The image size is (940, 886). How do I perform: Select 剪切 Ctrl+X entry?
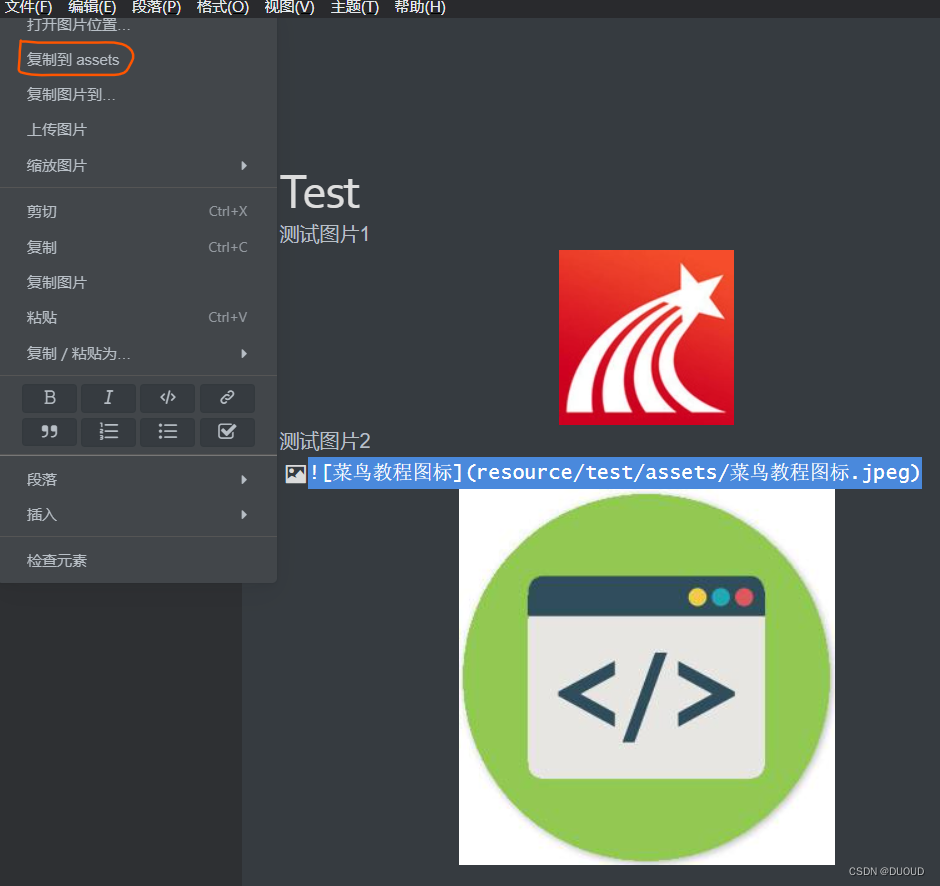(138, 212)
